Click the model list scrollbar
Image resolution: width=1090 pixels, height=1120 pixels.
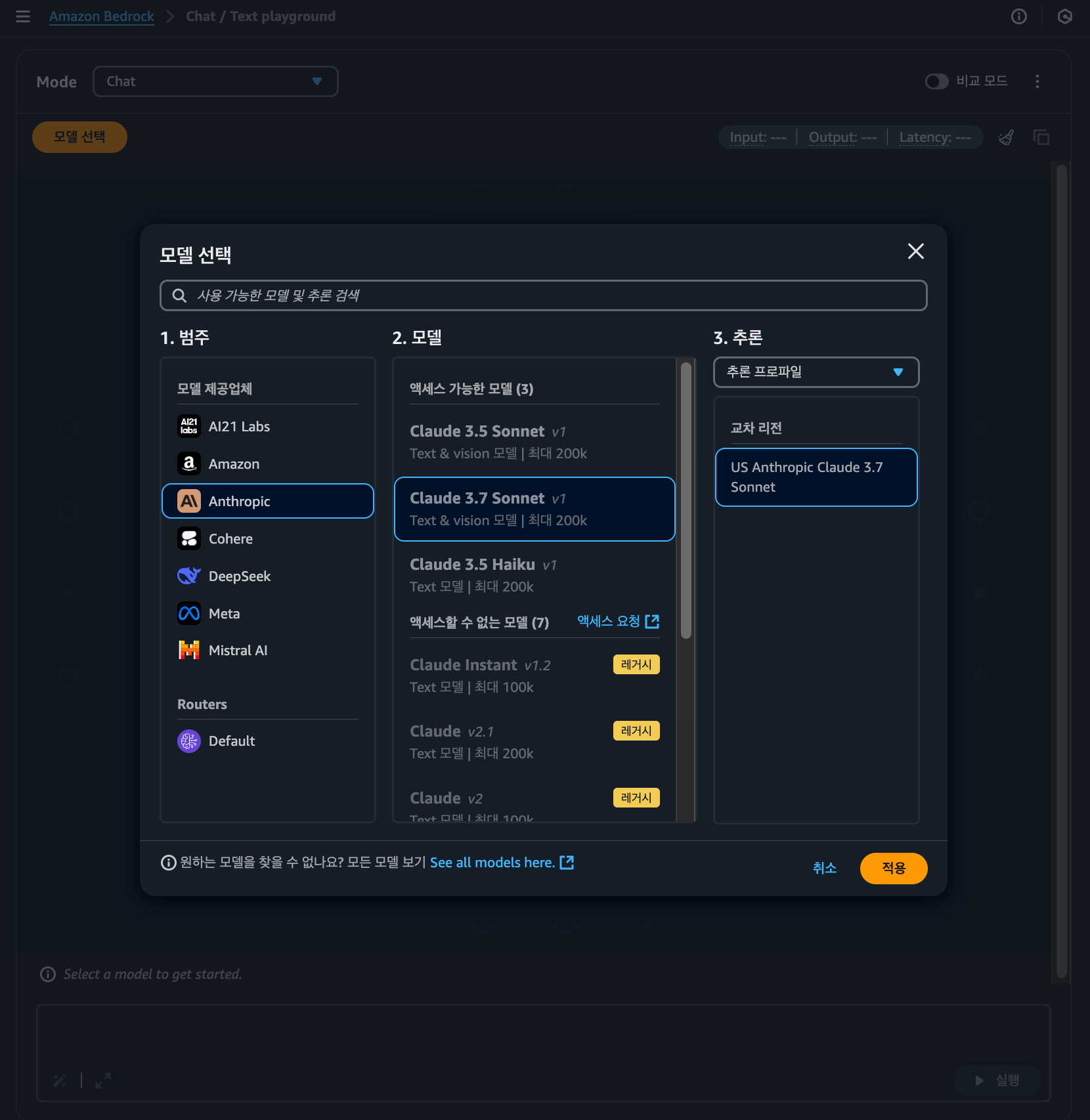[686, 500]
